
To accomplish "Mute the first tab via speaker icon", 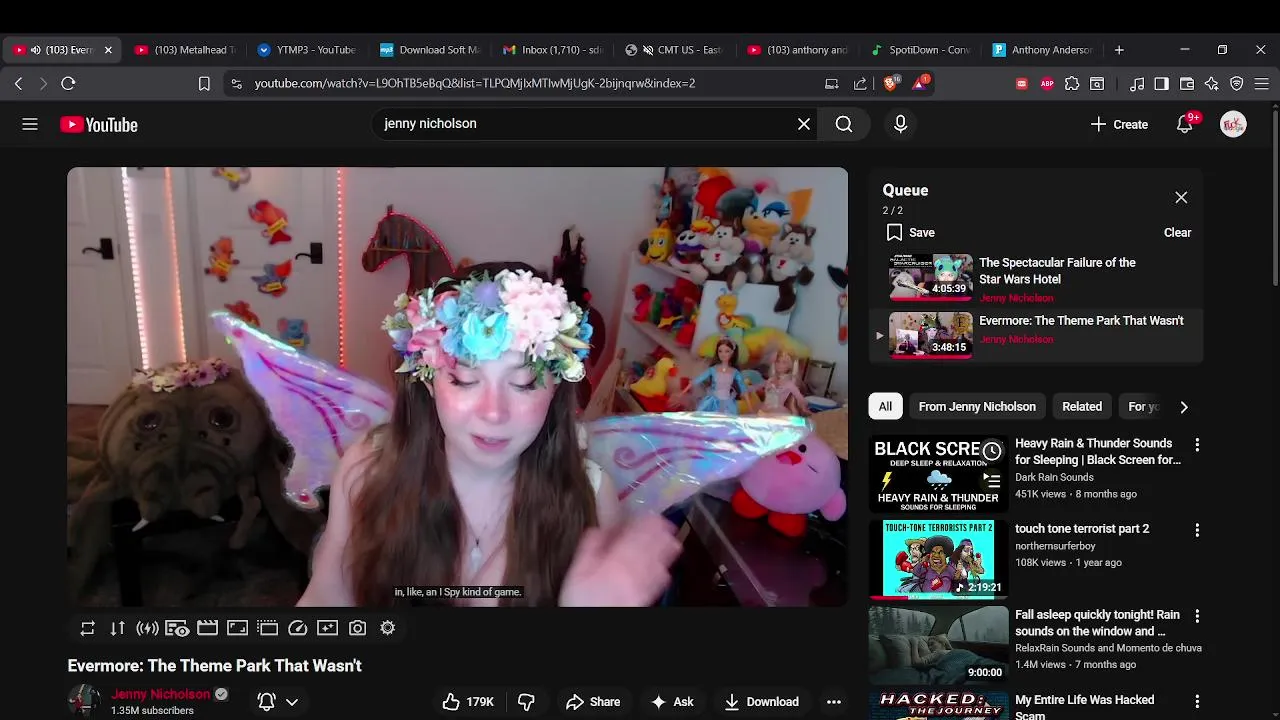I will [36, 50].
